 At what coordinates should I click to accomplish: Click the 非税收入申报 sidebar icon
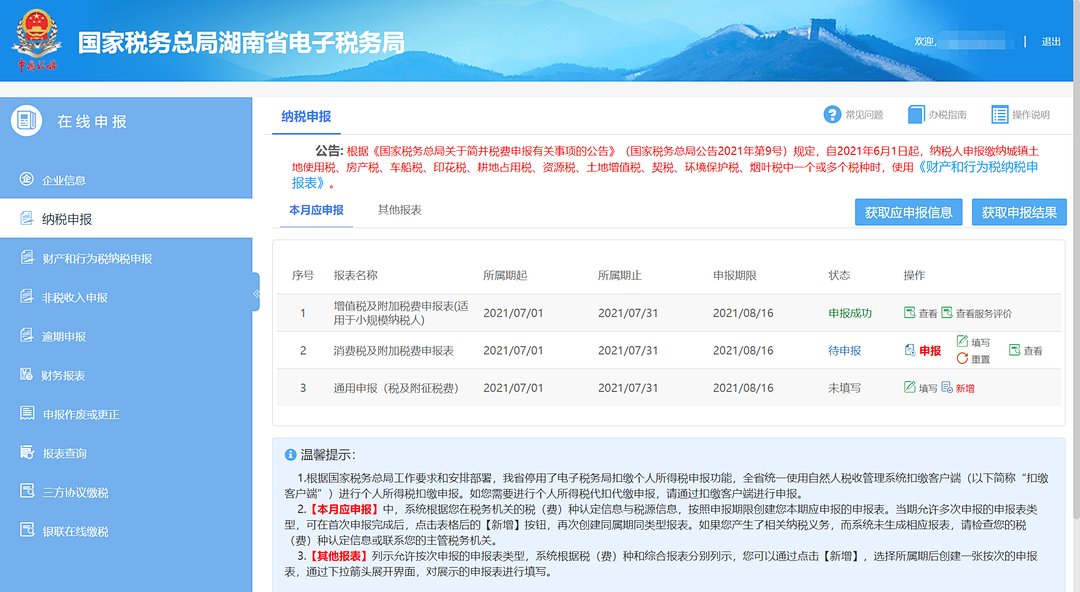tap(26, 296)
